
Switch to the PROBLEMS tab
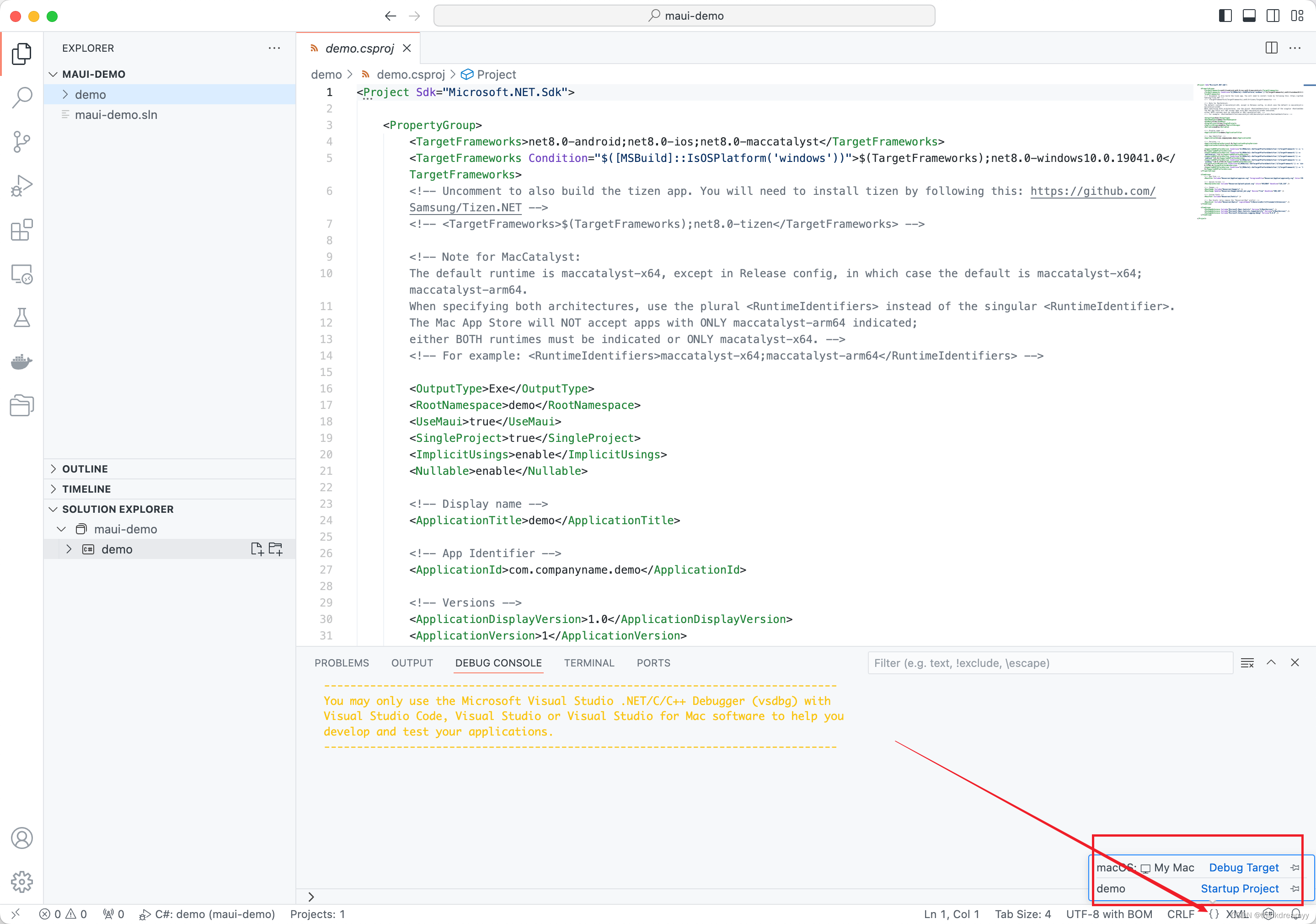(x=342, y=663)
